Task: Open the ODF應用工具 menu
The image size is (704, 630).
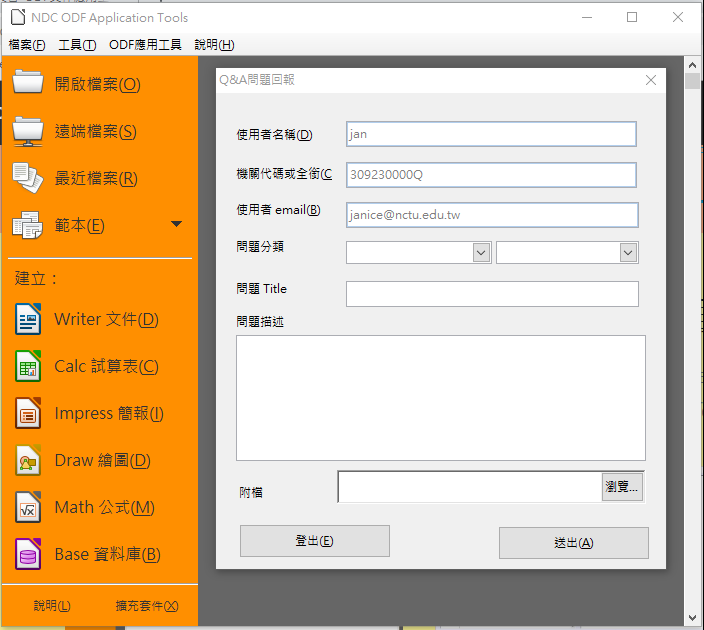Action: tap(145, 45)
